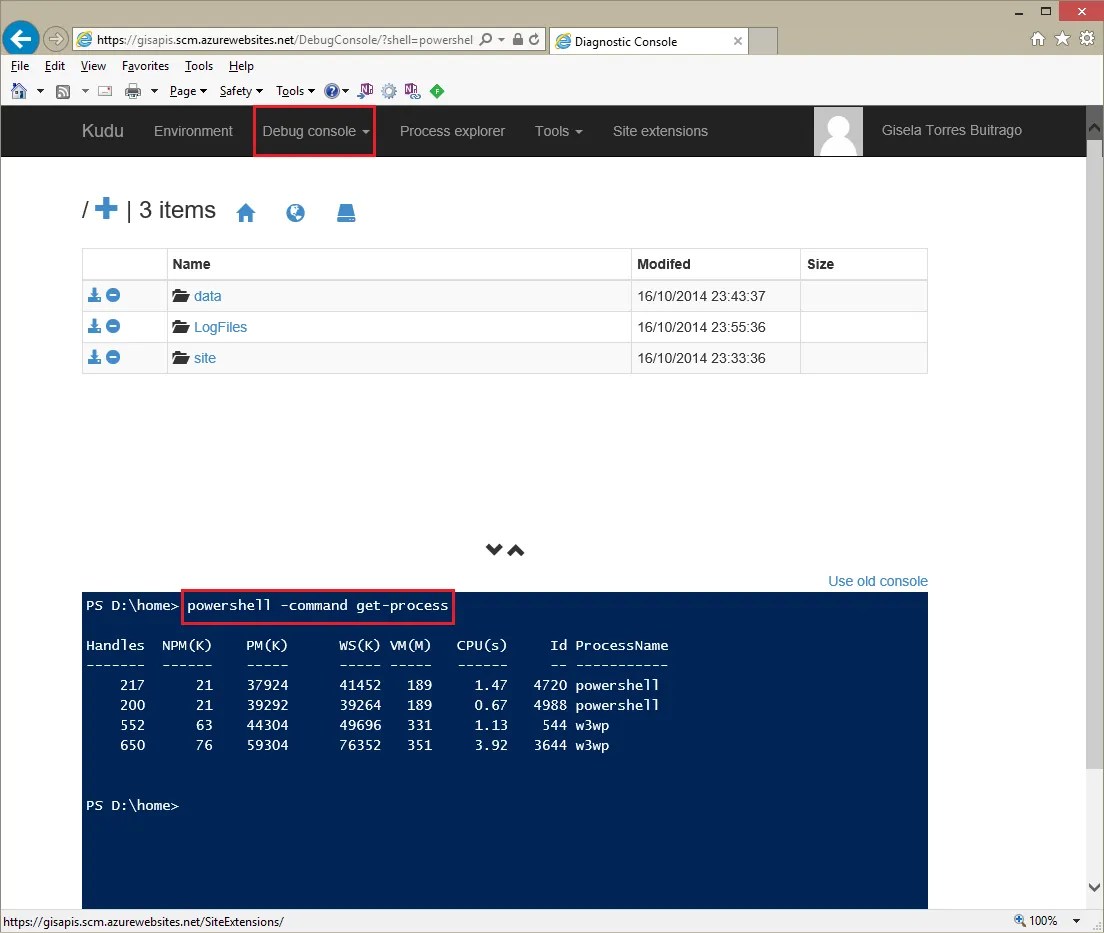Open the Debug console dropdown in Kudu
The height and width of the screenshot is (933, 1104).
[x=315, y=131]
